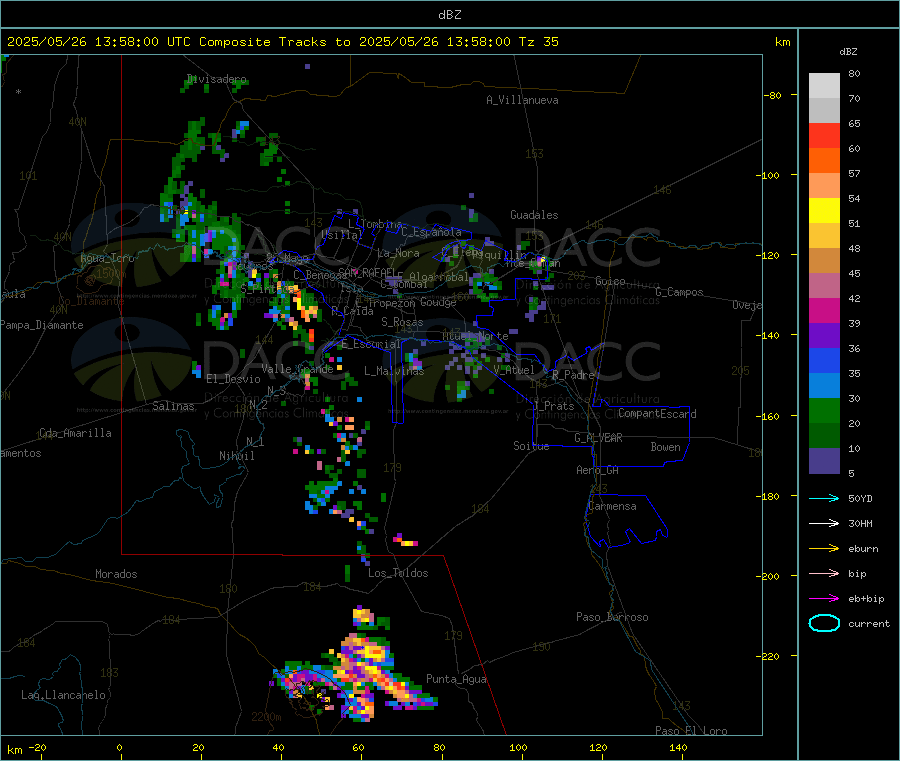Click the 'Carmensa' map label

click(x=612, y=507)
